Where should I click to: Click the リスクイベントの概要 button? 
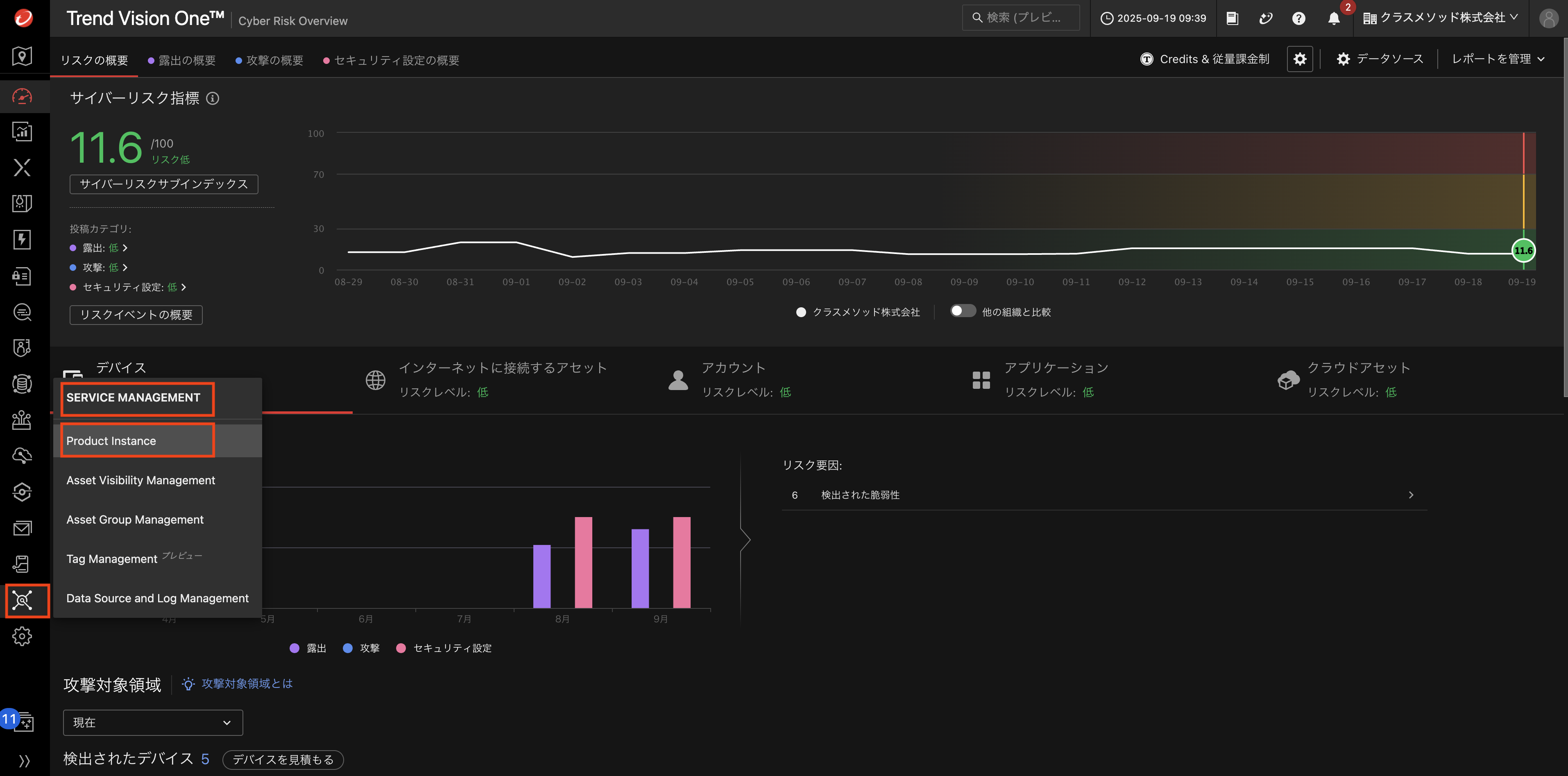(136, 315)
